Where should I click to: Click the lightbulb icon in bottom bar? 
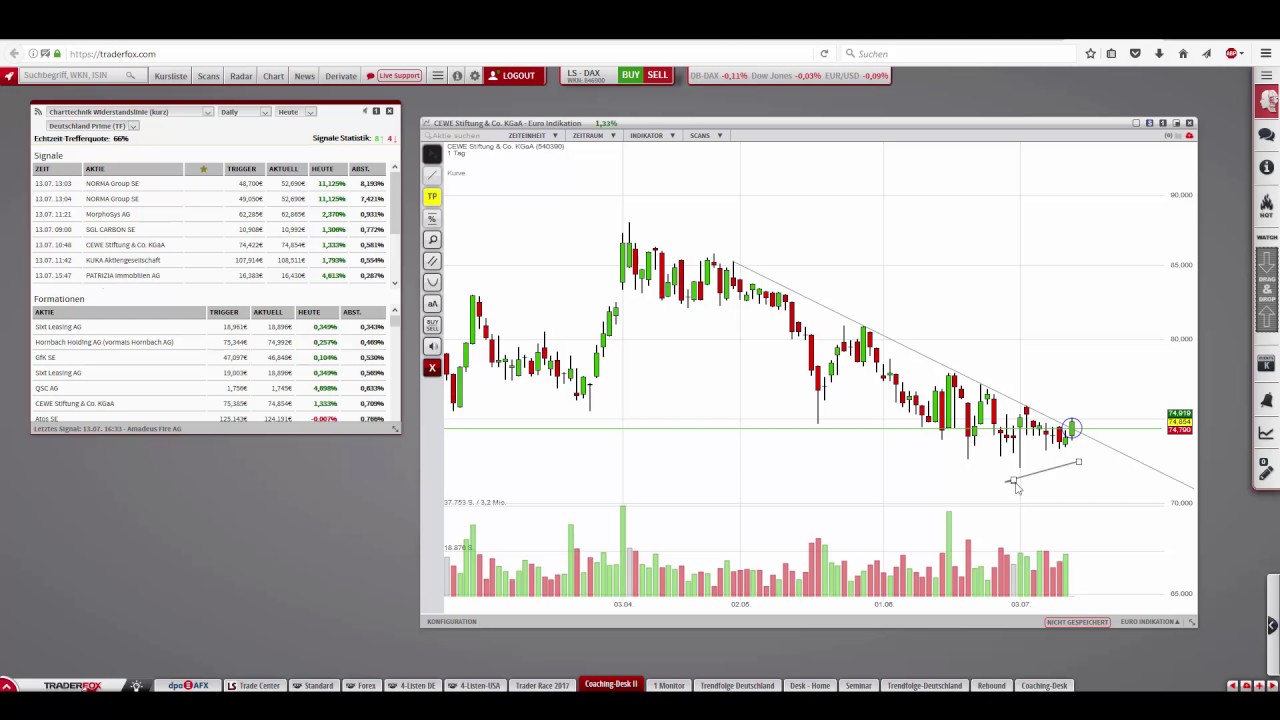pyautogui.click(x=137, y=686)
